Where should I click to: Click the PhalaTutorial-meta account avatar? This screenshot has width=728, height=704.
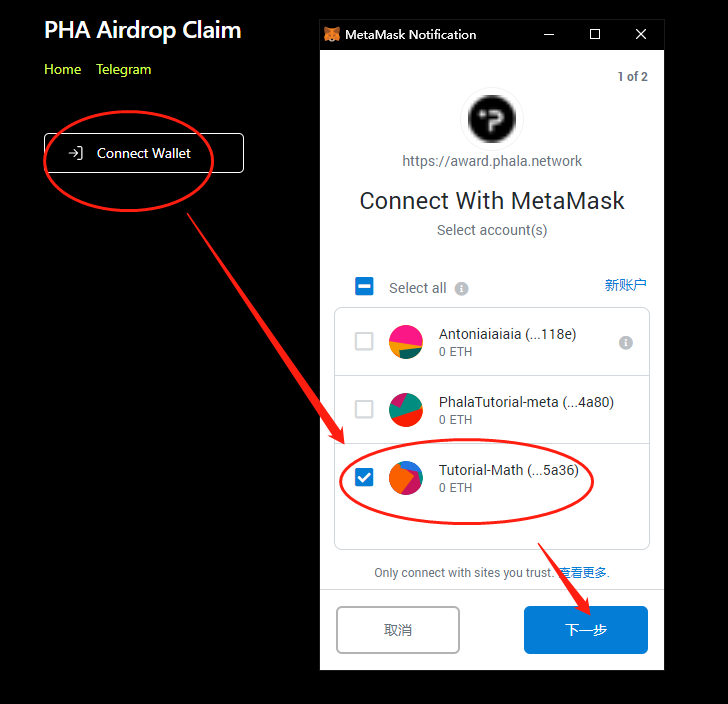click(406, 410)
